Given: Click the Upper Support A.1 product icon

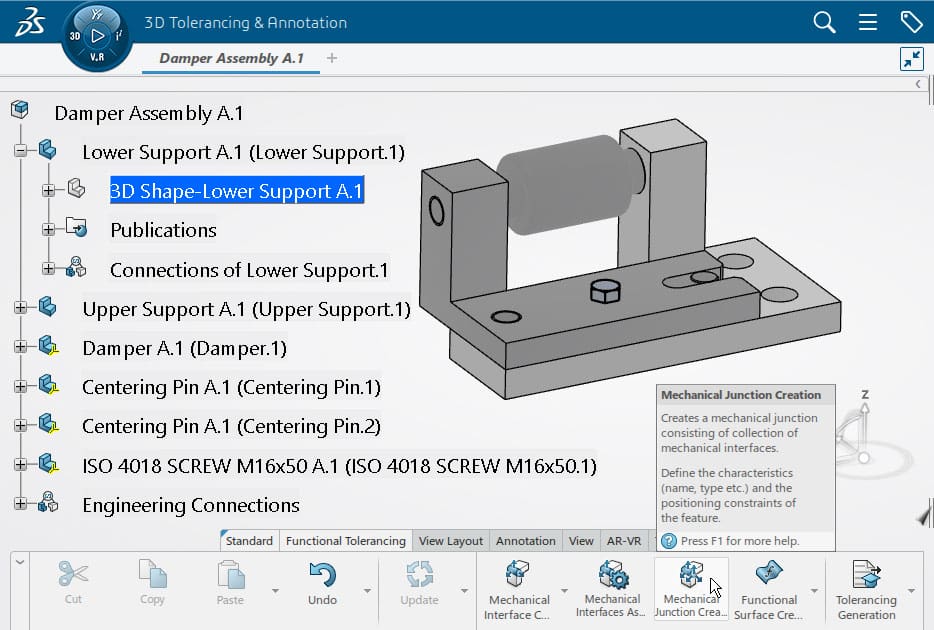Looking at the screenshot, I should (48, 307).
